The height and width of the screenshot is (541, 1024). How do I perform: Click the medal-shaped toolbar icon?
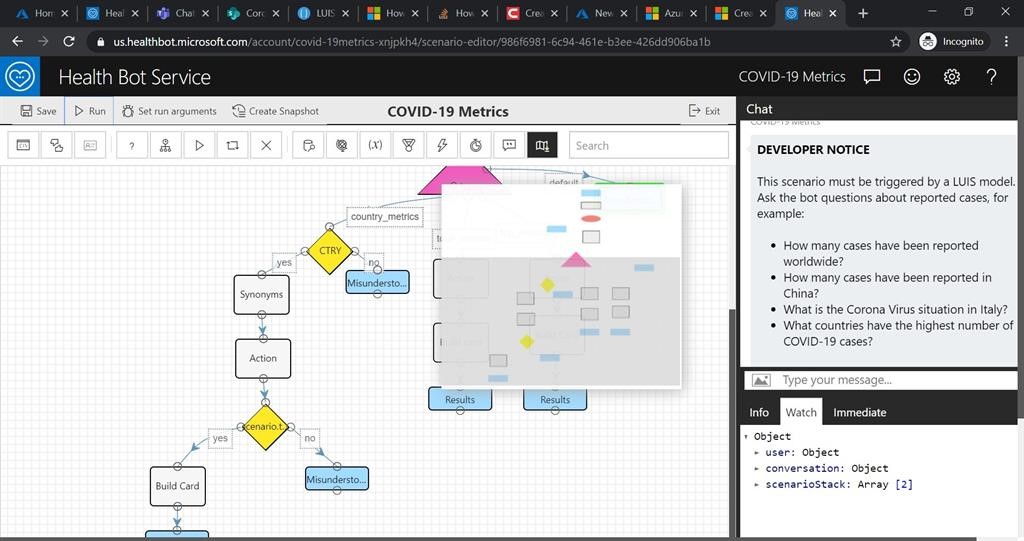[409, 145]
